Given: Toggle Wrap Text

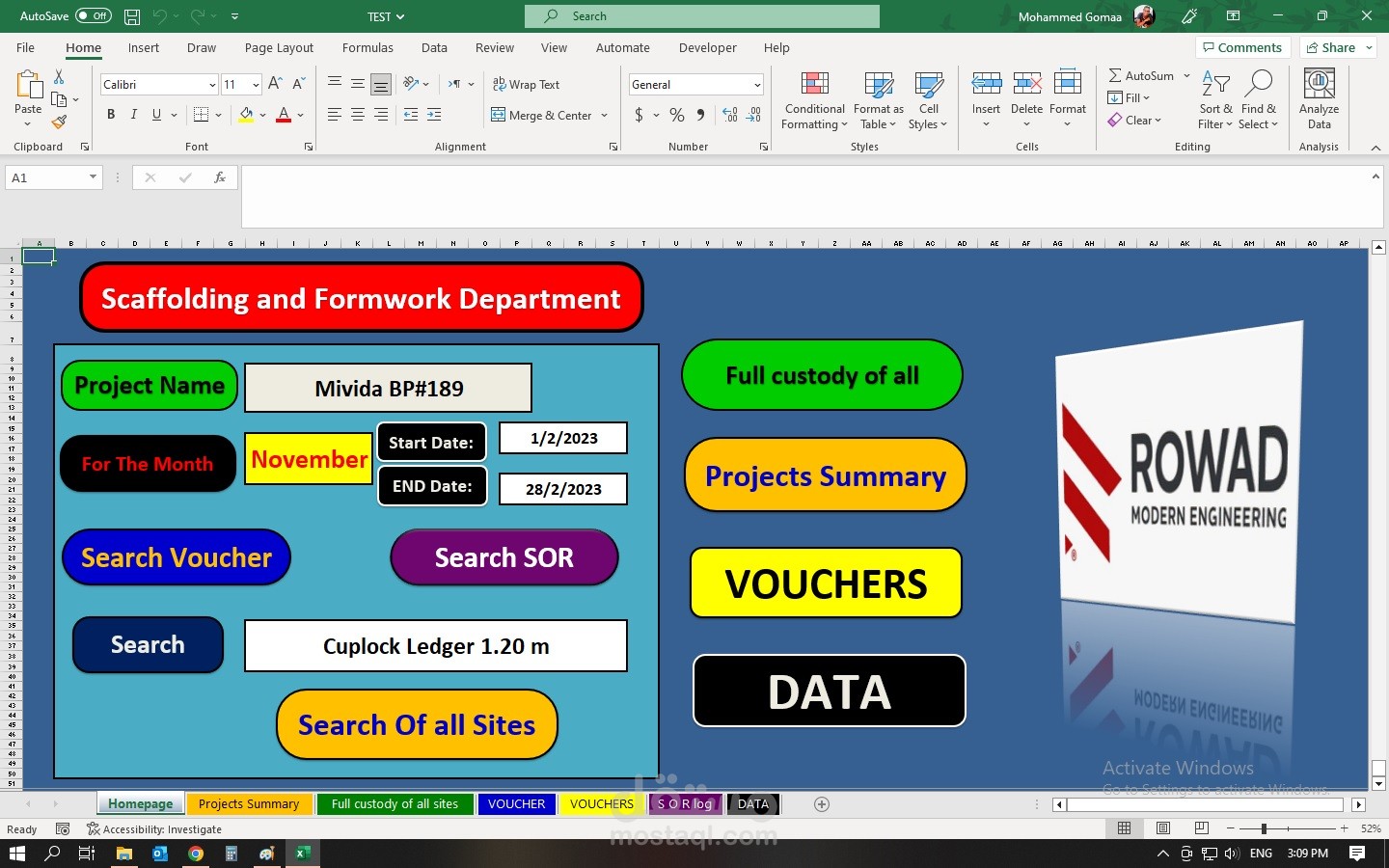Looking at the screenshot, I should coord(526,85).
